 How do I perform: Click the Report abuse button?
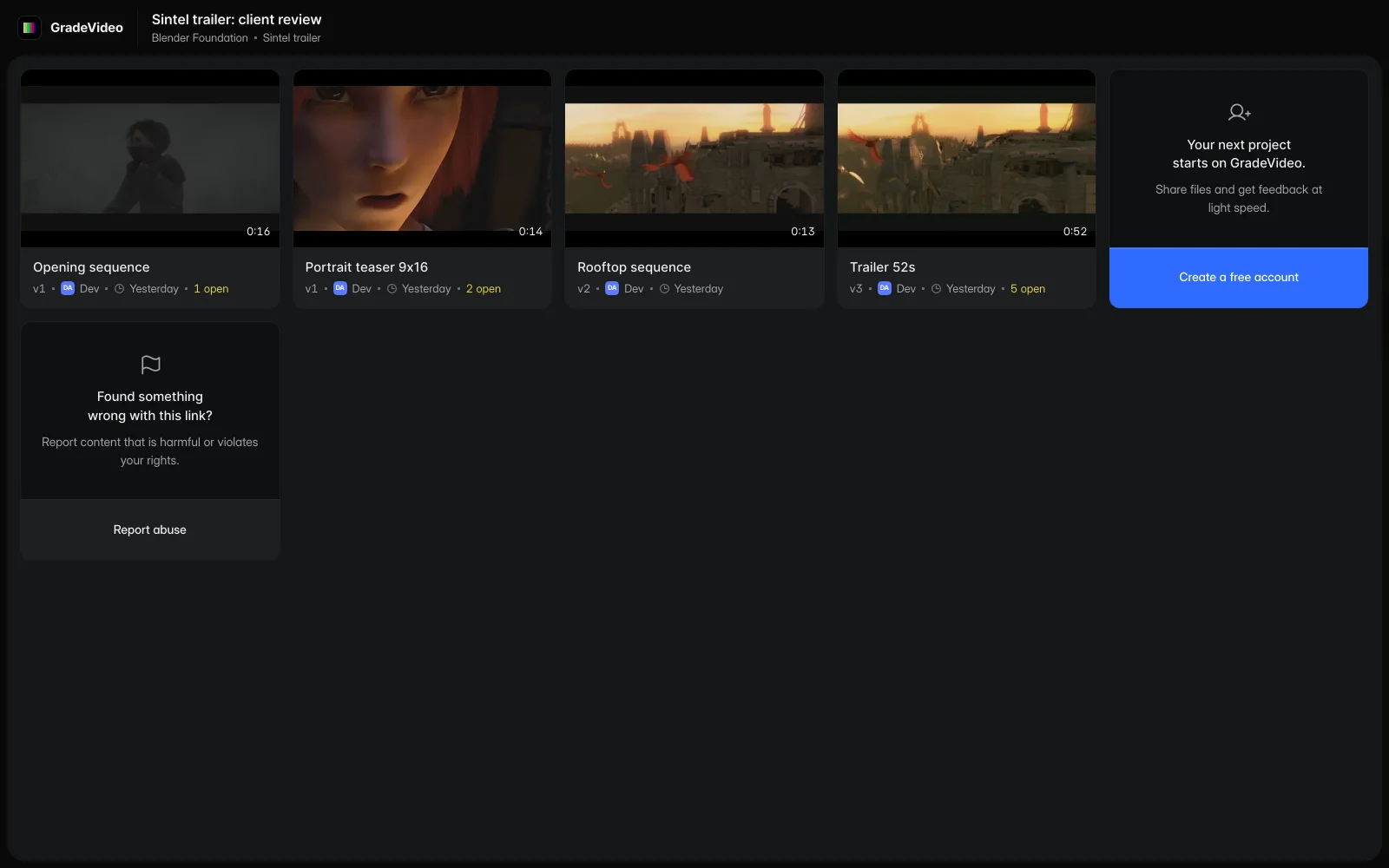(x=150, y=529)
